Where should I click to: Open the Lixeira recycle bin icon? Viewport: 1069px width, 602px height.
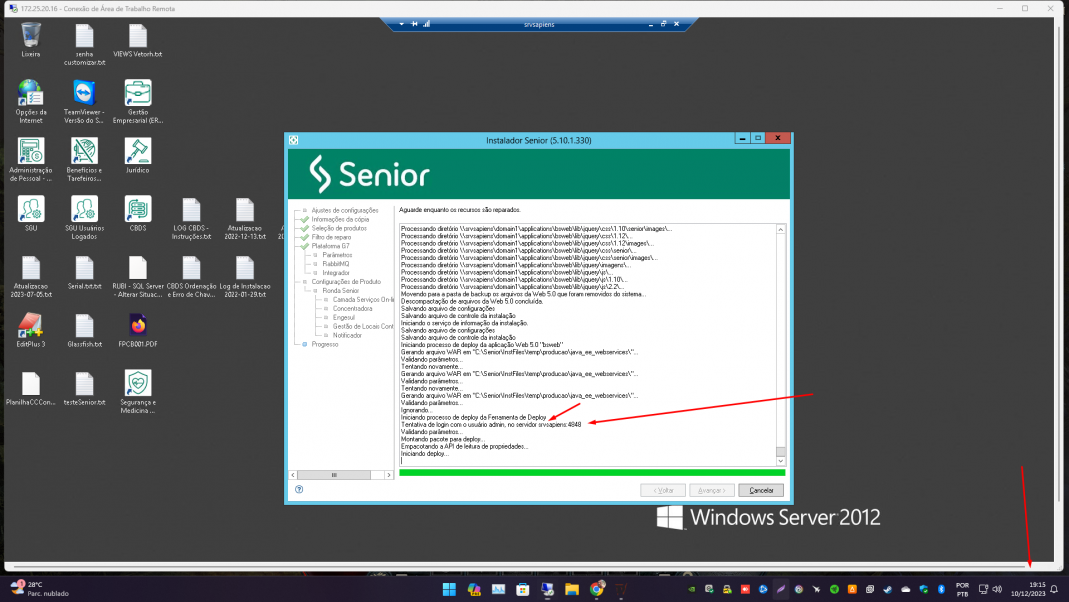[x=31, y=40]
